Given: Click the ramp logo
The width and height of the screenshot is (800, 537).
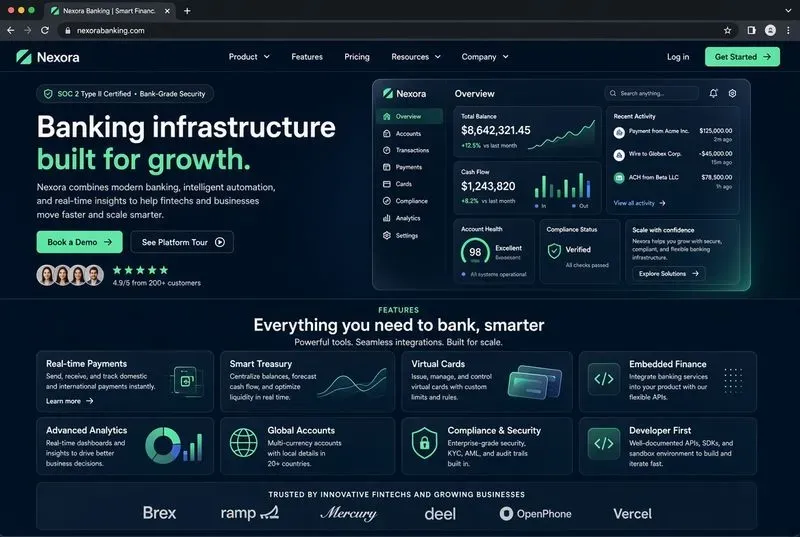Looking at the screenshot, I should click(x=249, y=513).
